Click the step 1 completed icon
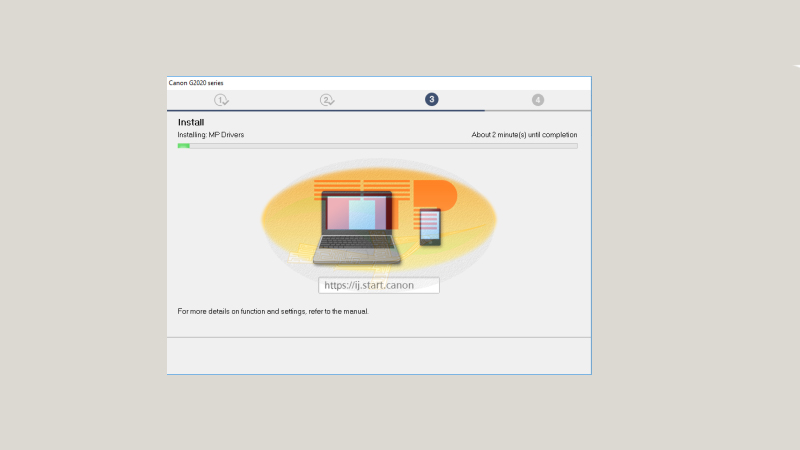 (x=221, y=100)
